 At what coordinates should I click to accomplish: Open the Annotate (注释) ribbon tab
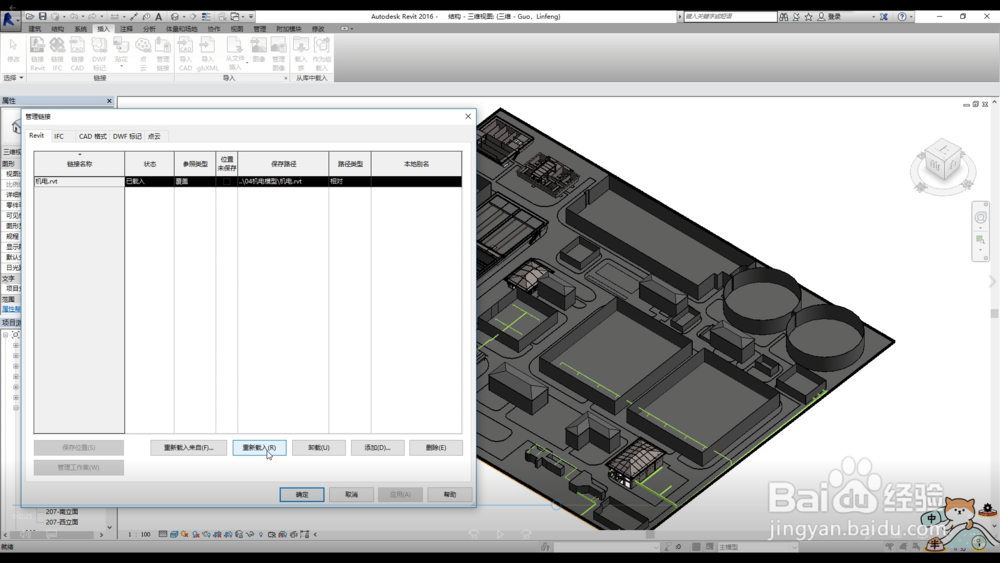[126, 29]
